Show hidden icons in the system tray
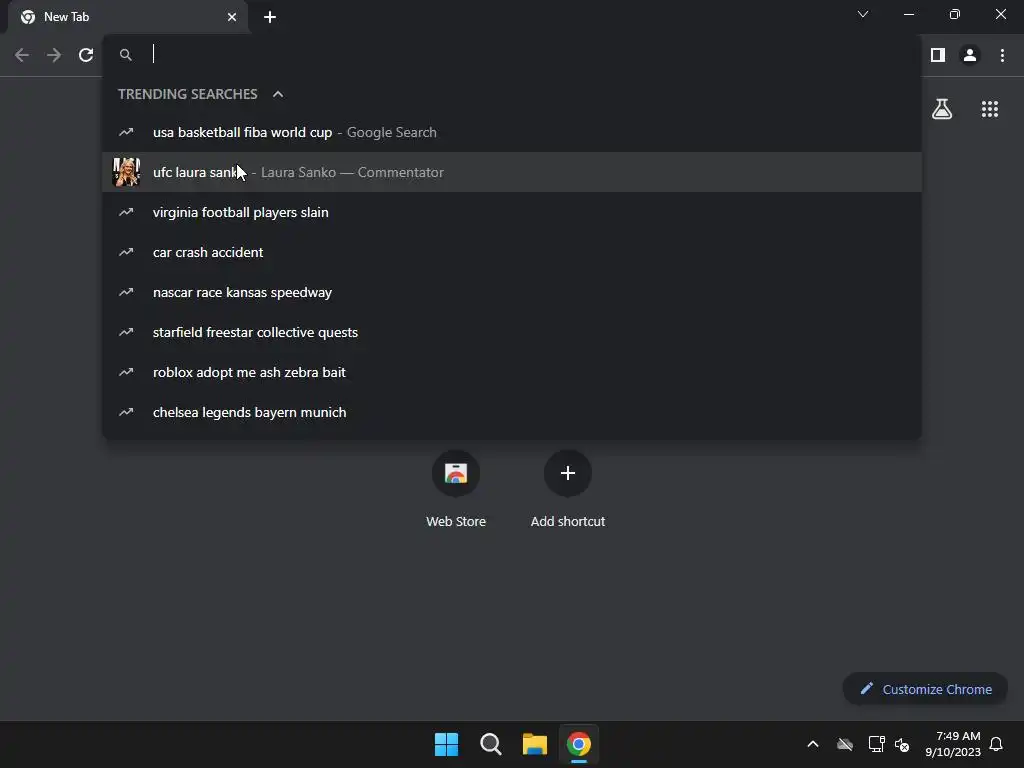The height and width of the screenshot is (768, 1024). click(x=813, y=744)
